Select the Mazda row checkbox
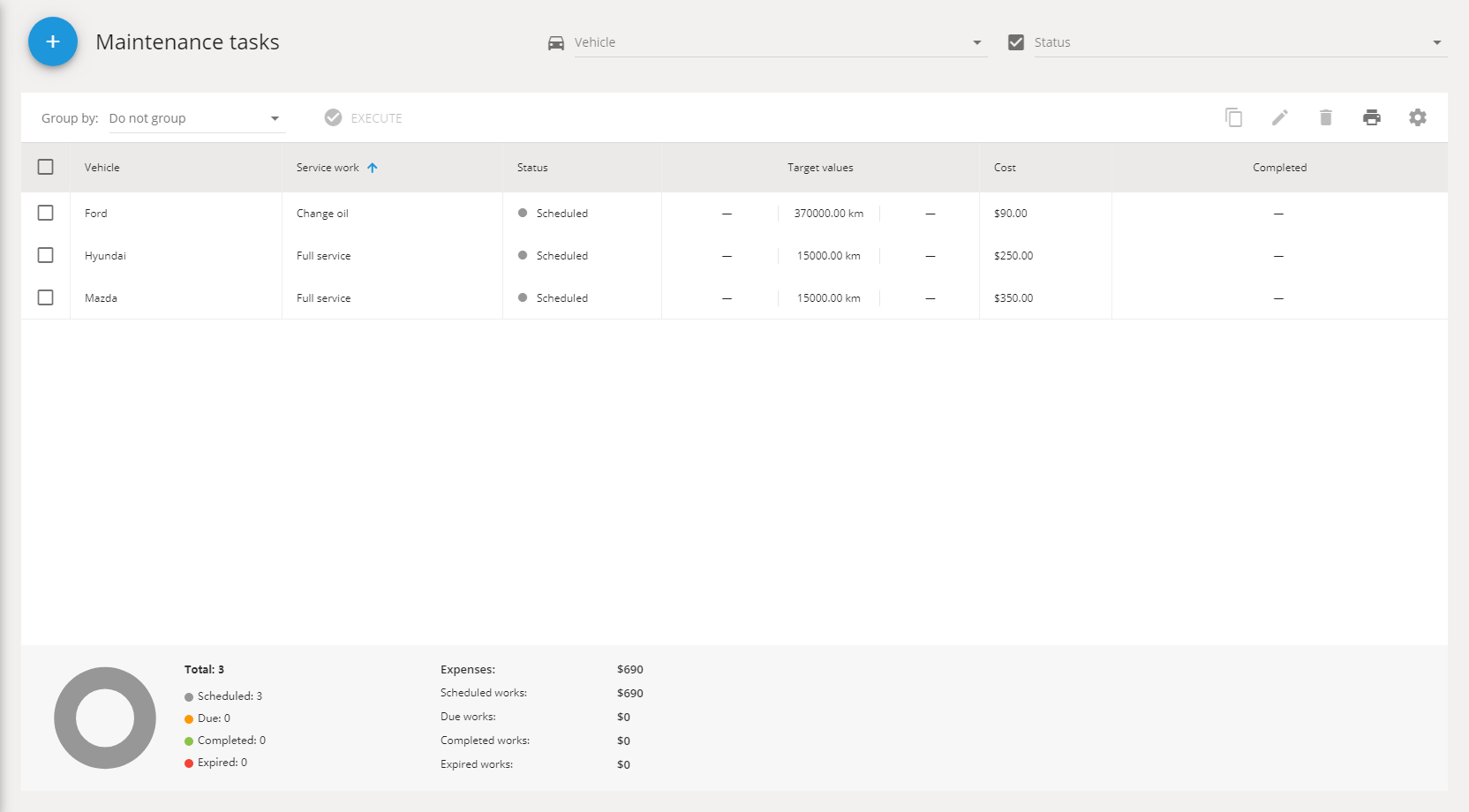This screenshot has height=812, width=1469. pos(46,297)
